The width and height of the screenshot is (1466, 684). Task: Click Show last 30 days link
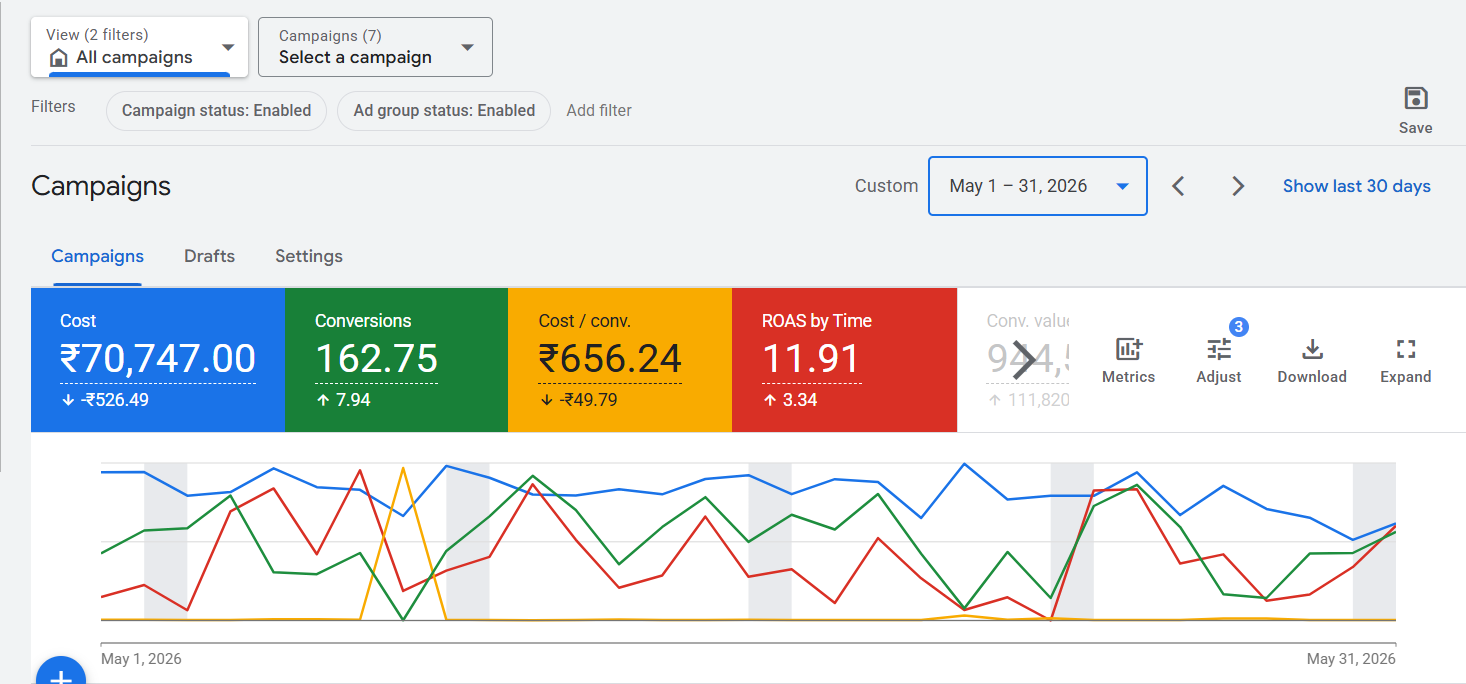pyautogui.click(x=1356, y=186)
